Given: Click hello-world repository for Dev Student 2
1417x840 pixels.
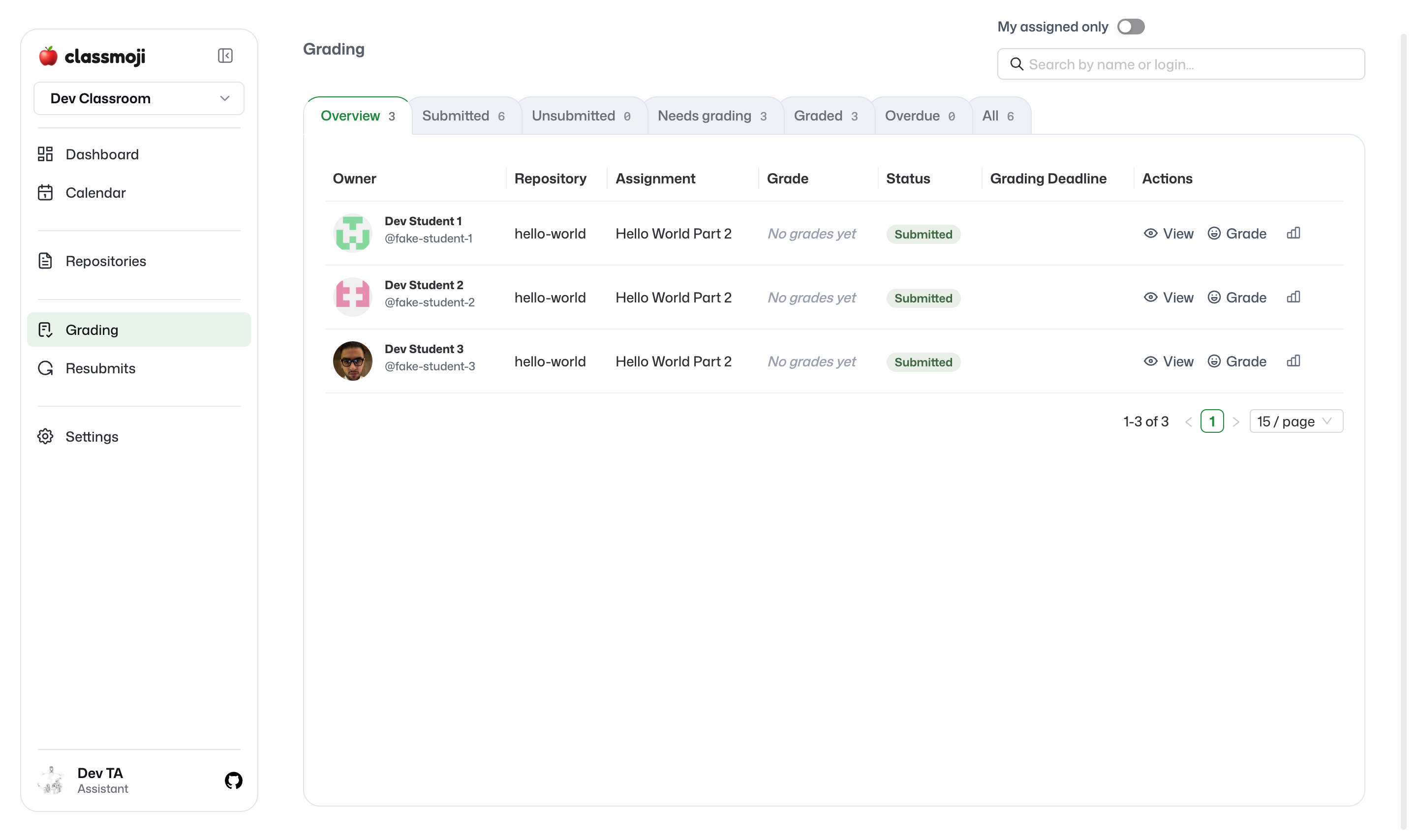Looking at the screenshot, I should point(550,297).
